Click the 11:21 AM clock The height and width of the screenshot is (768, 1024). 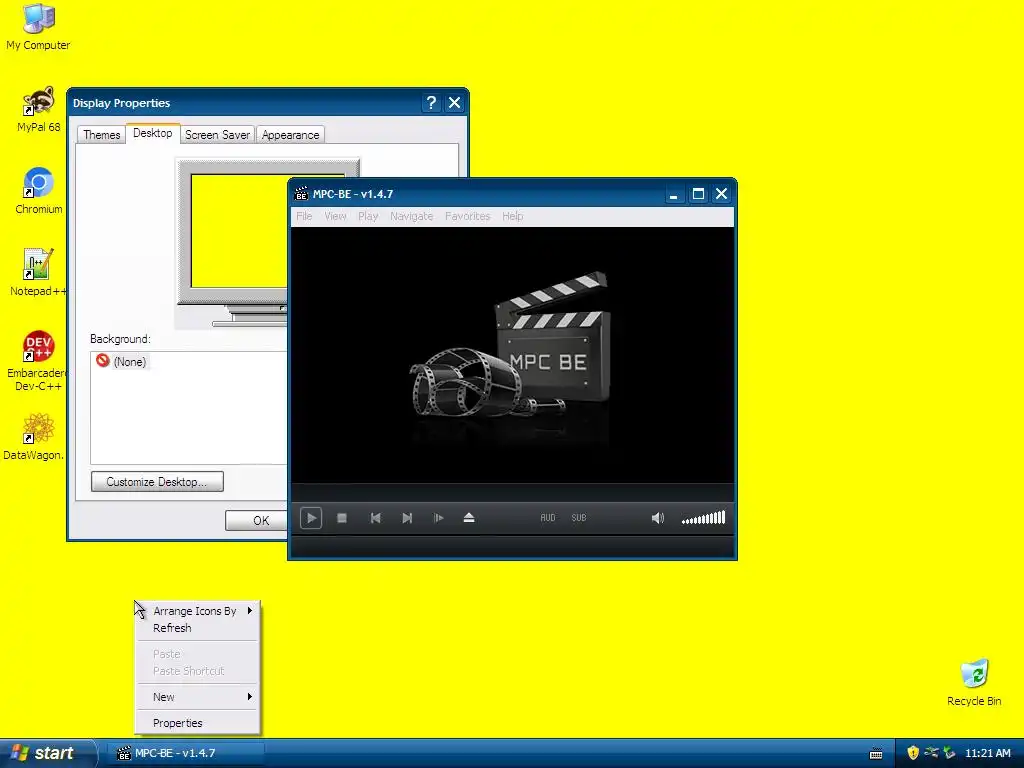(x=987, y=753)
